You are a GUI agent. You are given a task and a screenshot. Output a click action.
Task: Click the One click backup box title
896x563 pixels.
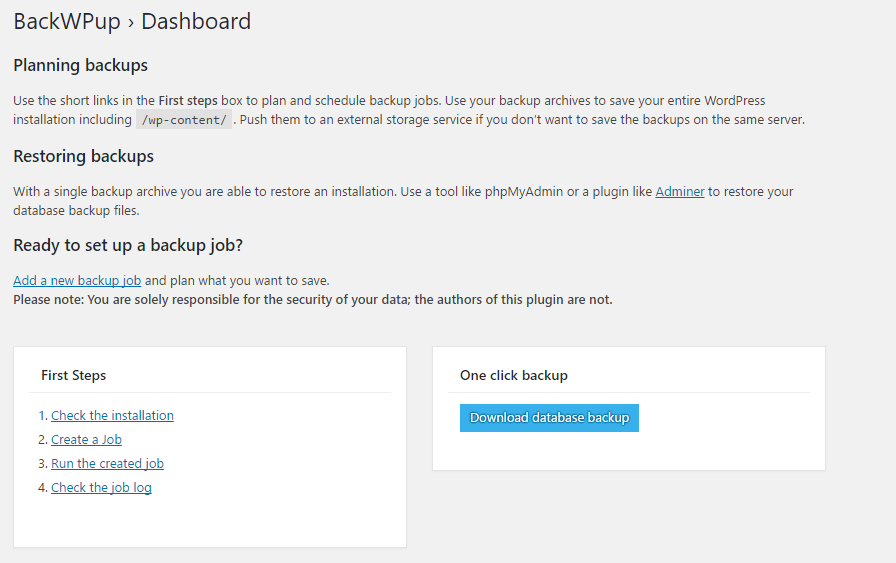[513, 376]
